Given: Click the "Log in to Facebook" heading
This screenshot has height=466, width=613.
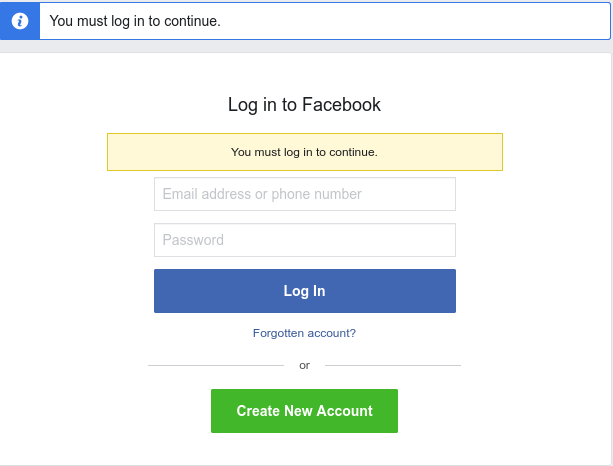Looking at the screenshot, I should click(304, 104).
